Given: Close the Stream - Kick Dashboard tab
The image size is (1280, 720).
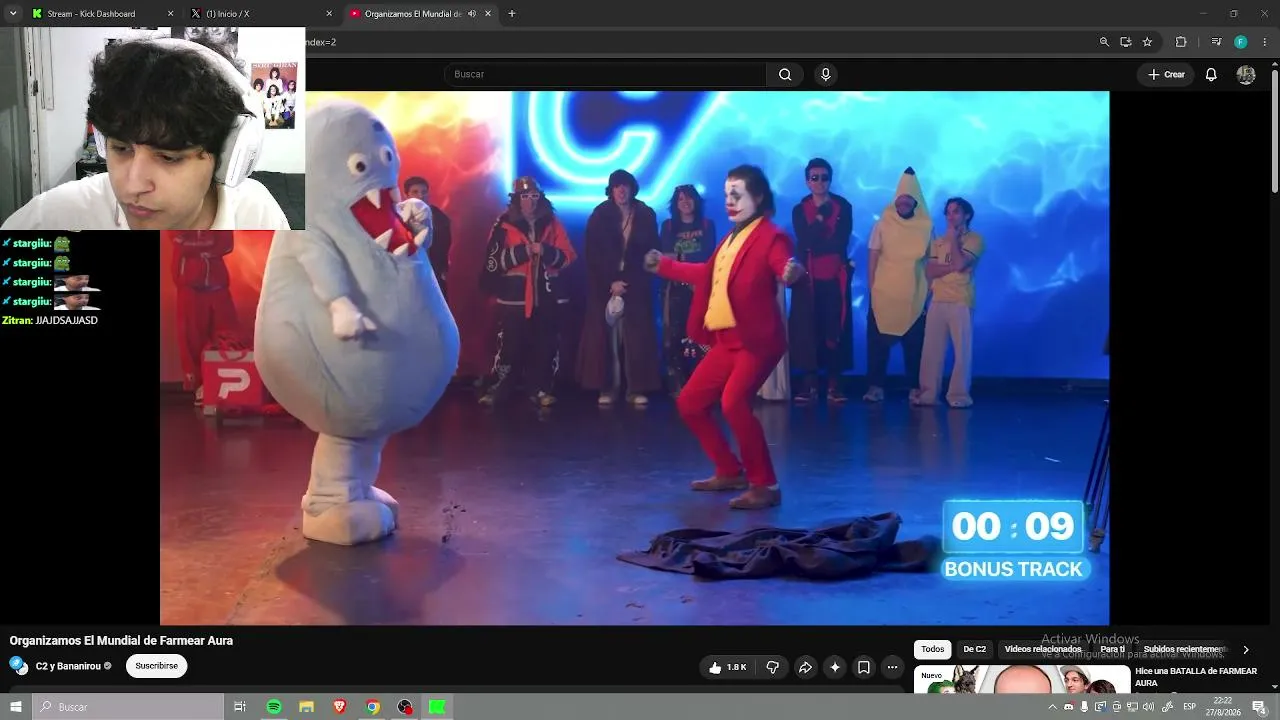Looking at the screenshot, I should [x=170, y=14].
